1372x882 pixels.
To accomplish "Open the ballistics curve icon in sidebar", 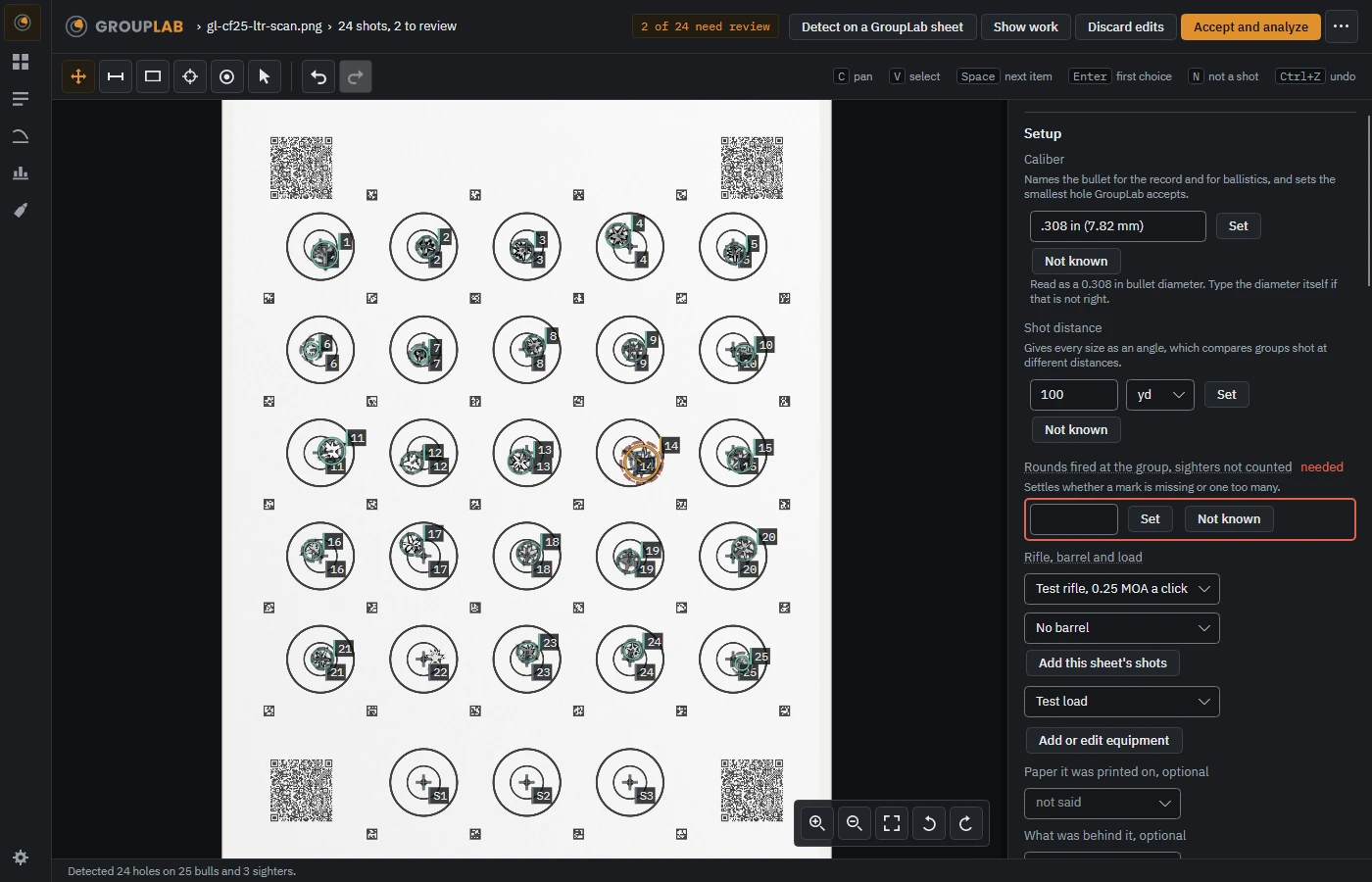I will (21, 136).
